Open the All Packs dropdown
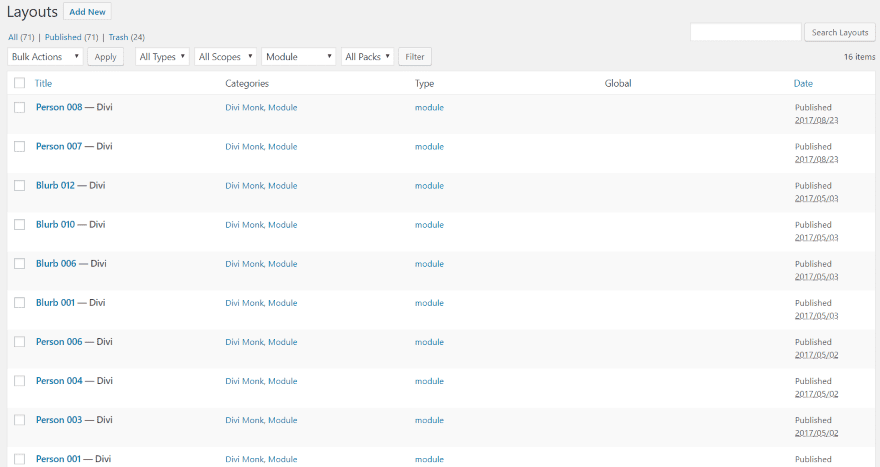Viewport: 880px width, 467px height. coord(367,57)
